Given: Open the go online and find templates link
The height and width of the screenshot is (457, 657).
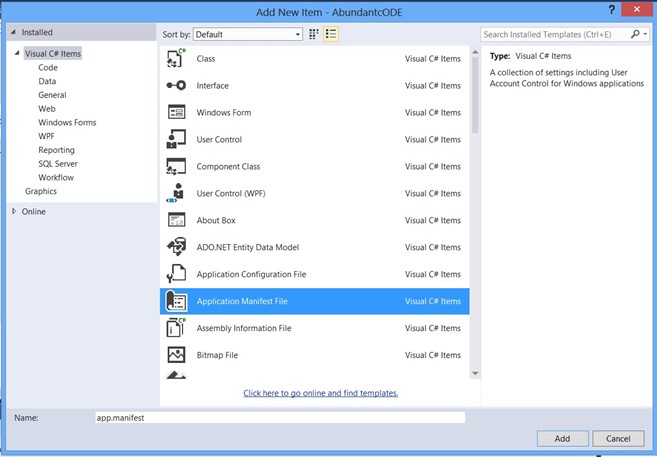Looking at the screenshot, I should (321, 393).
